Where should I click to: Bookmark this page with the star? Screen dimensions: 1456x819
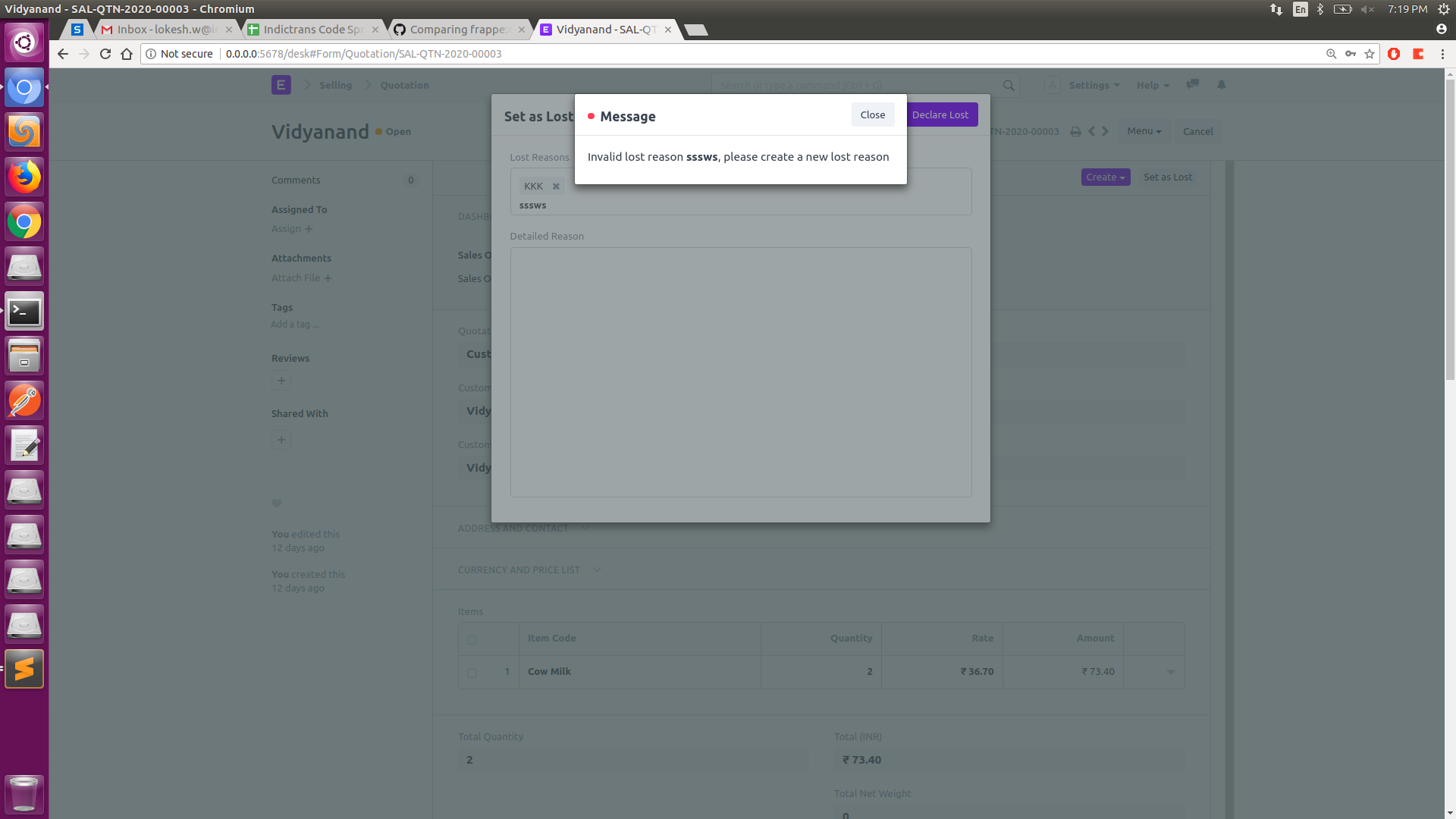pyautogui.click(x=1370, y=54)
